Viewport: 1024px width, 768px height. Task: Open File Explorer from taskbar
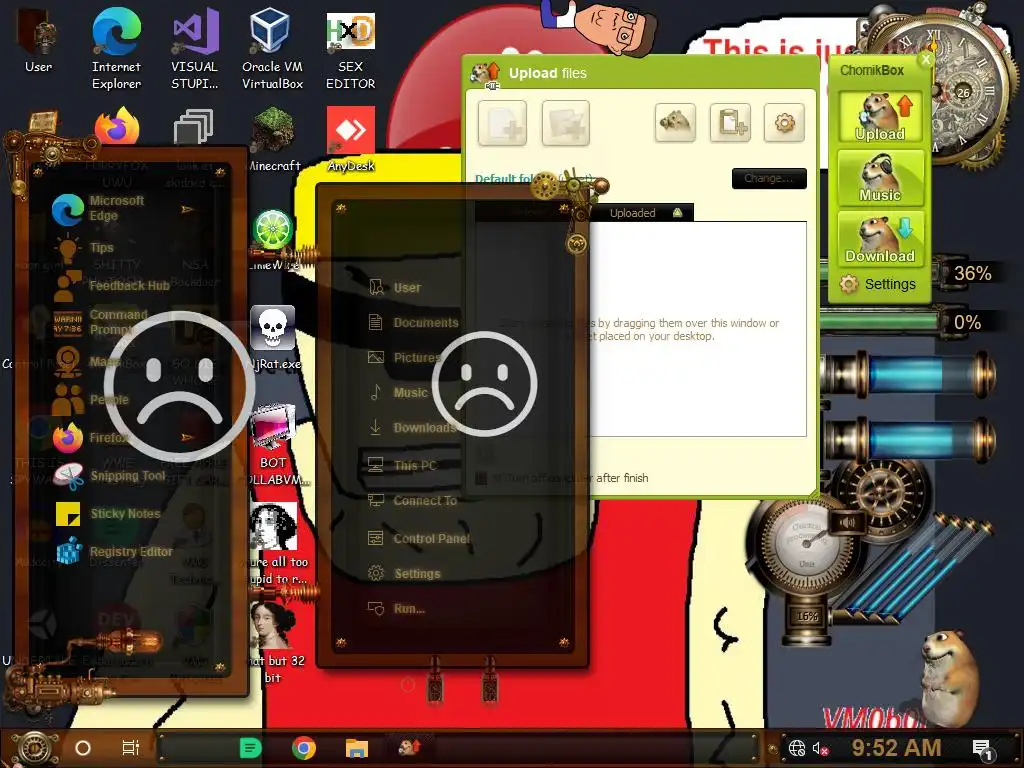coord(357,748)
